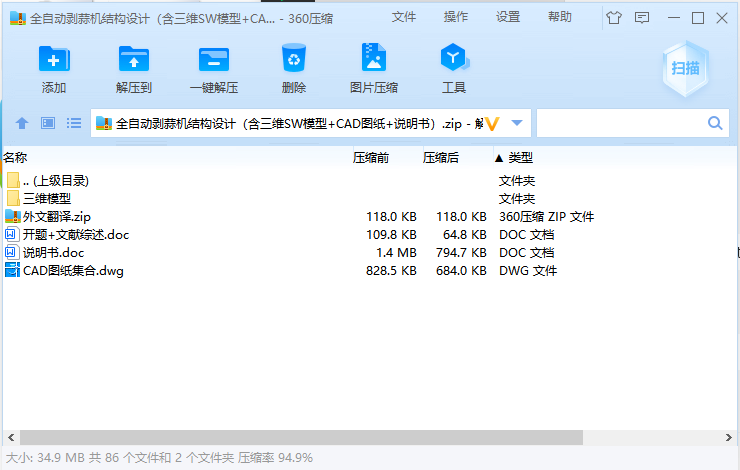Click the 三维模型 folder icon

13,198
